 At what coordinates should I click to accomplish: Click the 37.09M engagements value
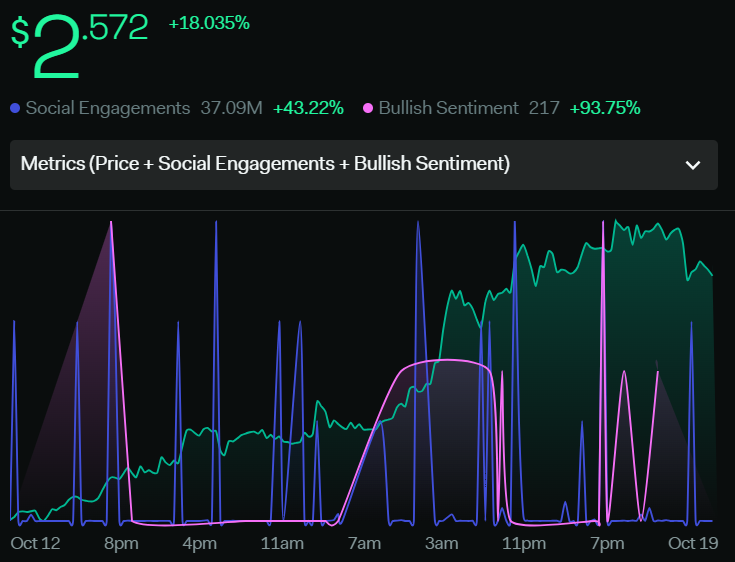[x=232, y=108]
